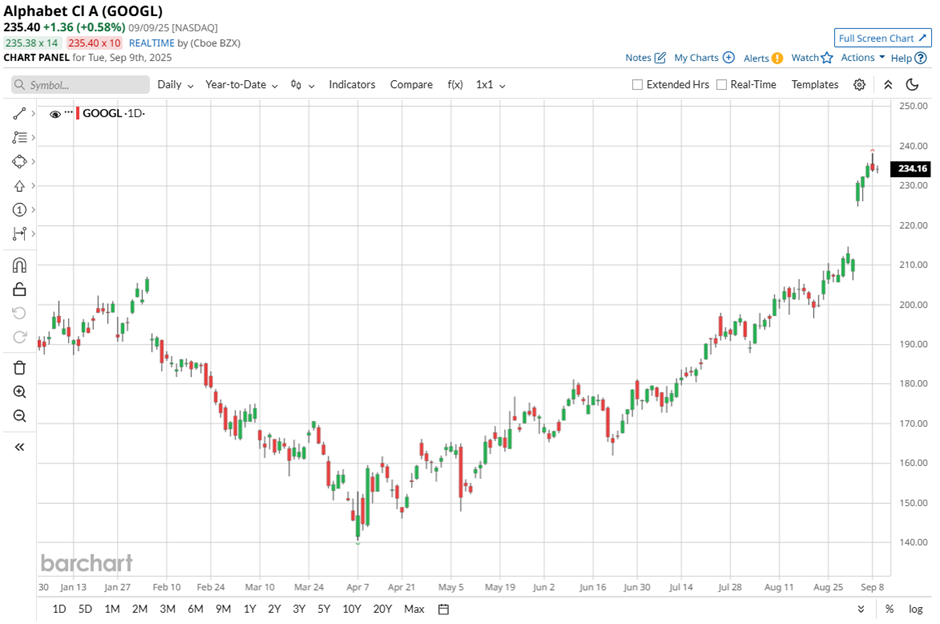
Task: Open the Actions dropdown menu
Action: point(863,58)
